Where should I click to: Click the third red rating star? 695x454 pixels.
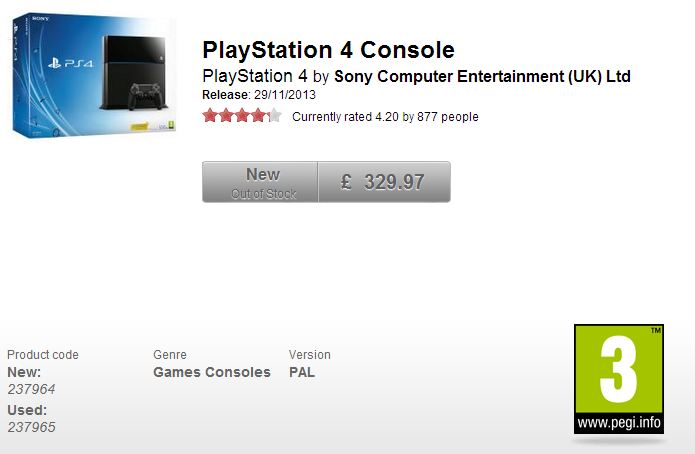(242, 116)
